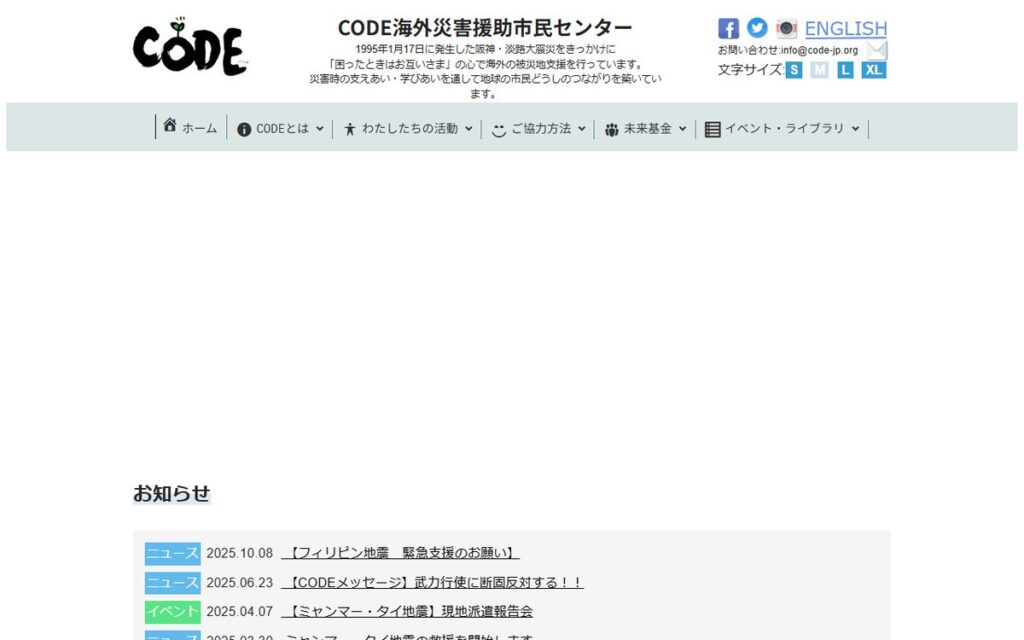Set text size to S
Screen dimensions: 1024x640
tap(793, 70)
